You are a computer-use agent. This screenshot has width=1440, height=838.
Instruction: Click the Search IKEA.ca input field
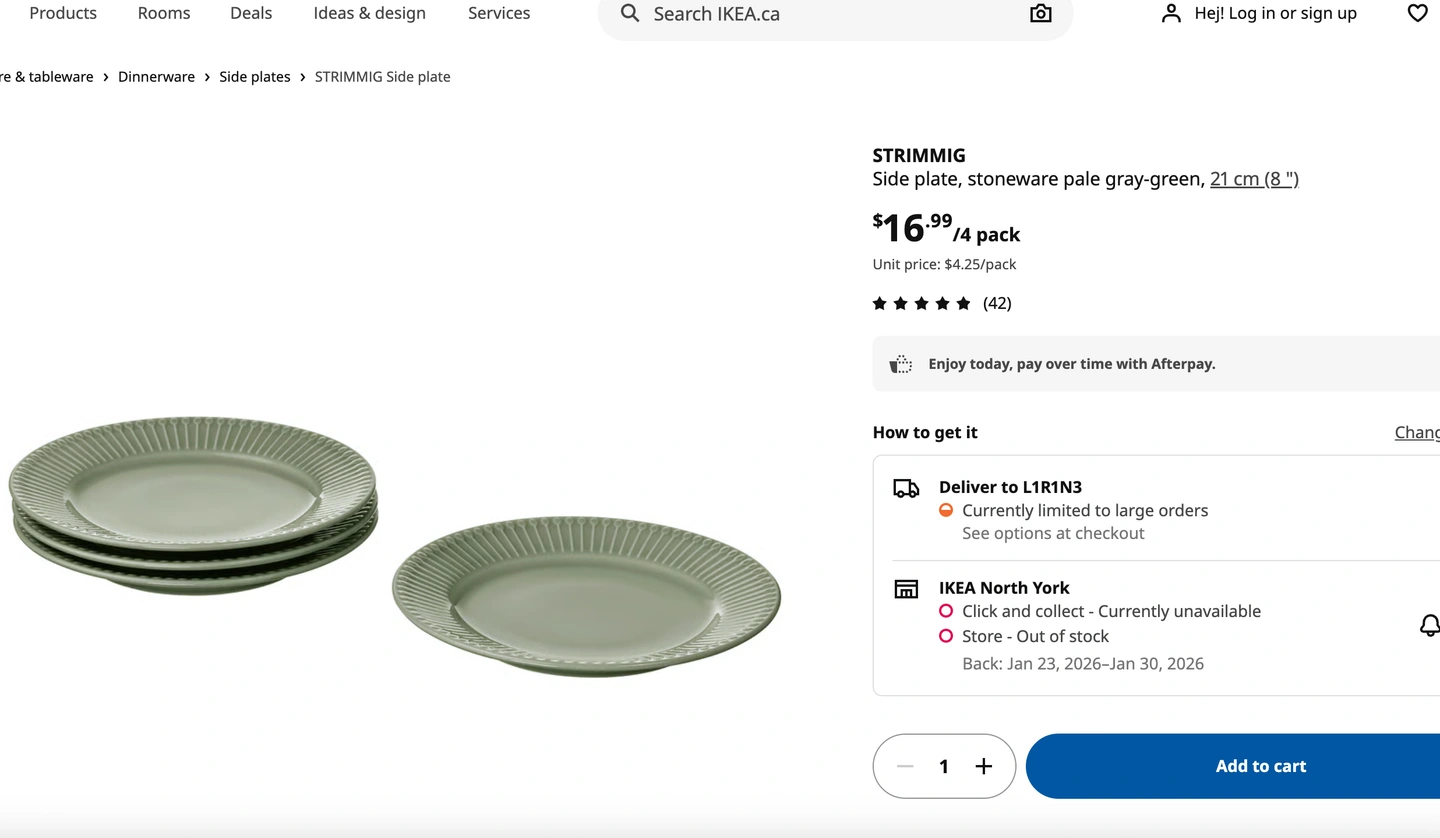(x=830, y=14)
